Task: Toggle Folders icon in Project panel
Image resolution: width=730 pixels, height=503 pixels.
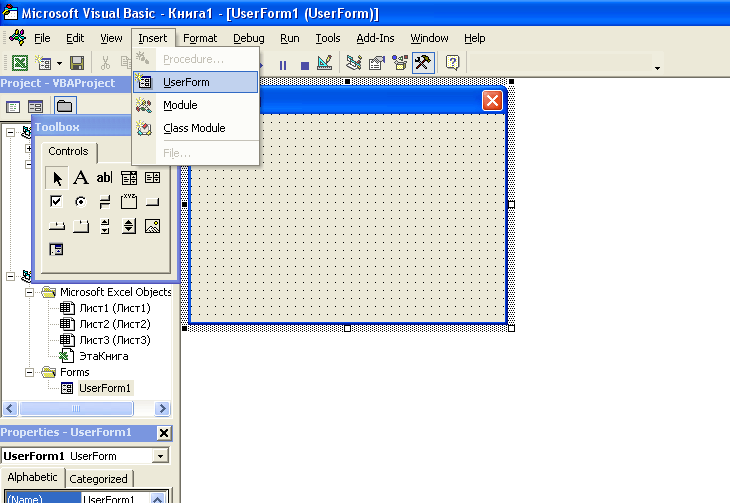Action: (x=65, y=106)
